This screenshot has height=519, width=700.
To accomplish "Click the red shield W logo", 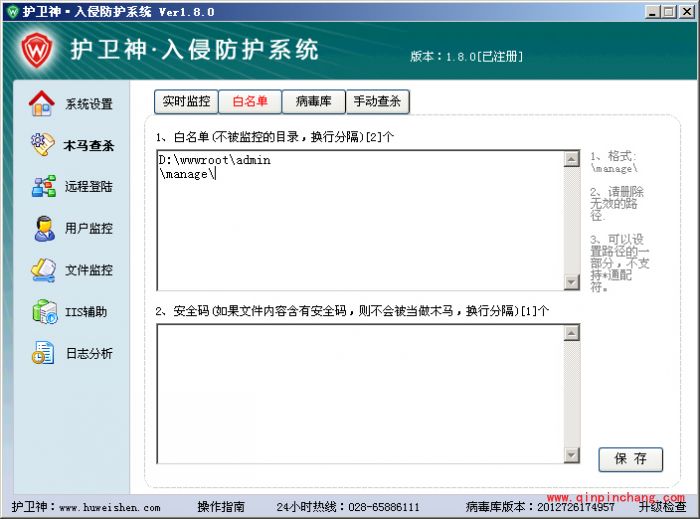I will point(37,49).
